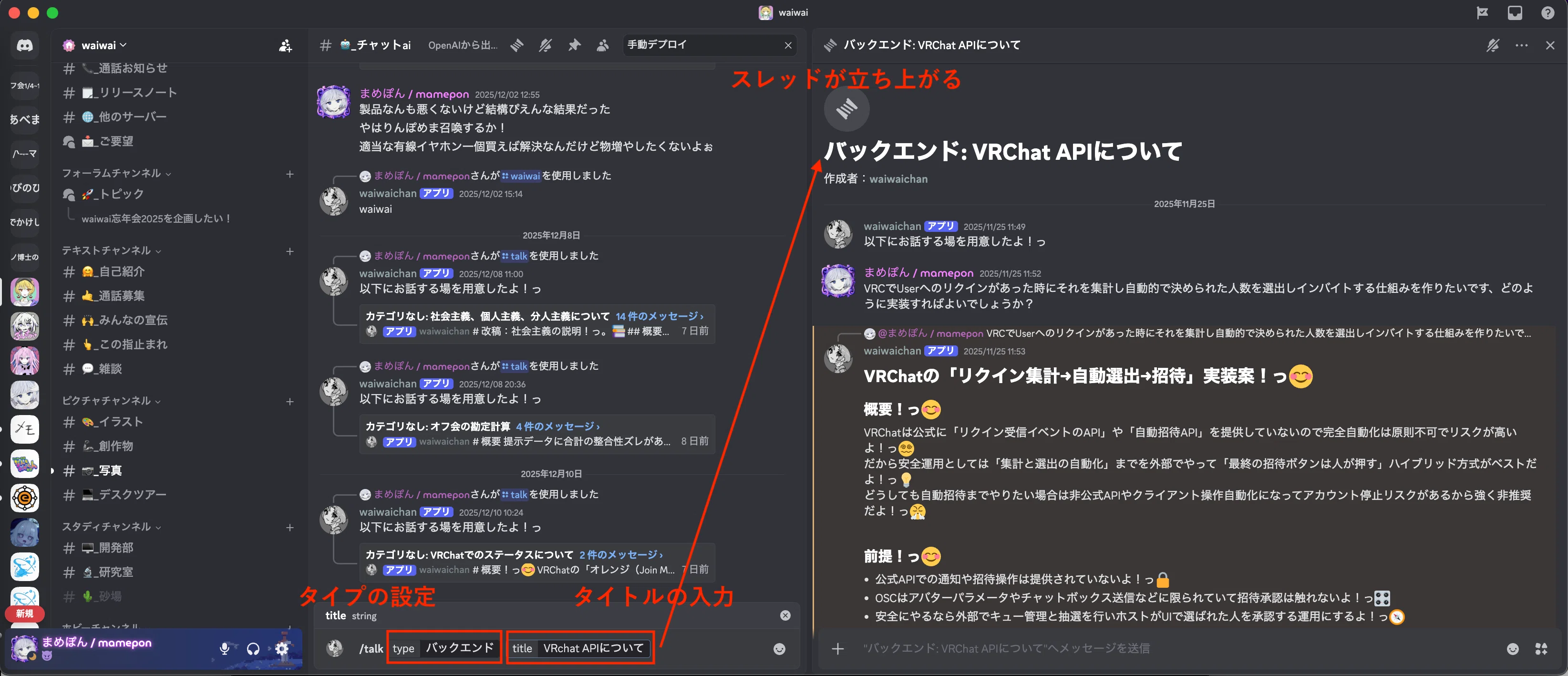Close the thread side panel

click(1550, 45)
